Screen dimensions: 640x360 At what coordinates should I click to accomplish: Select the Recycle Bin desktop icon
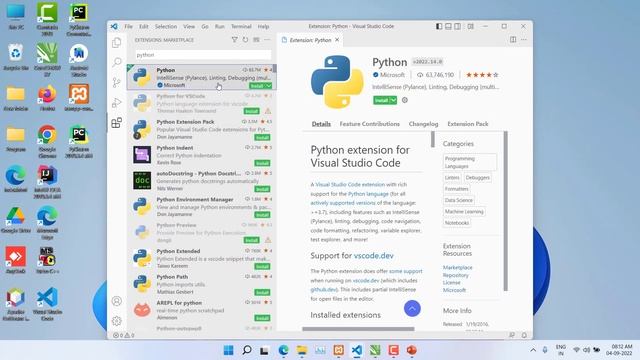point(16,57)
